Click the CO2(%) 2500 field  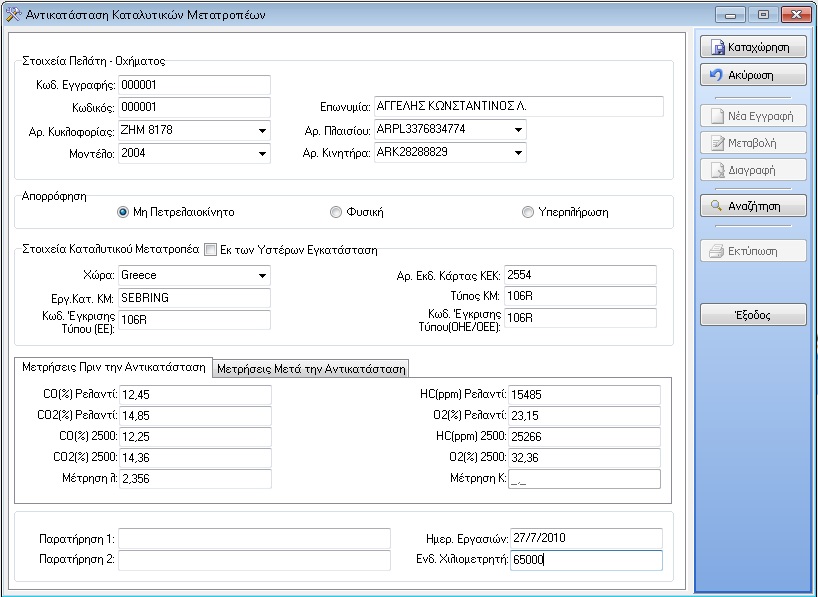(x=195, y=457)
